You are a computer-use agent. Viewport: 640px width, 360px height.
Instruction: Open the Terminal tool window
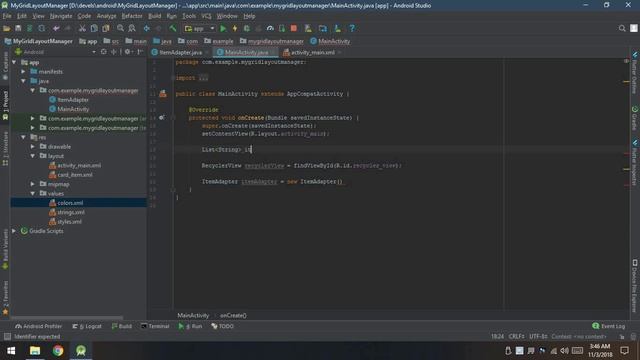155,326
